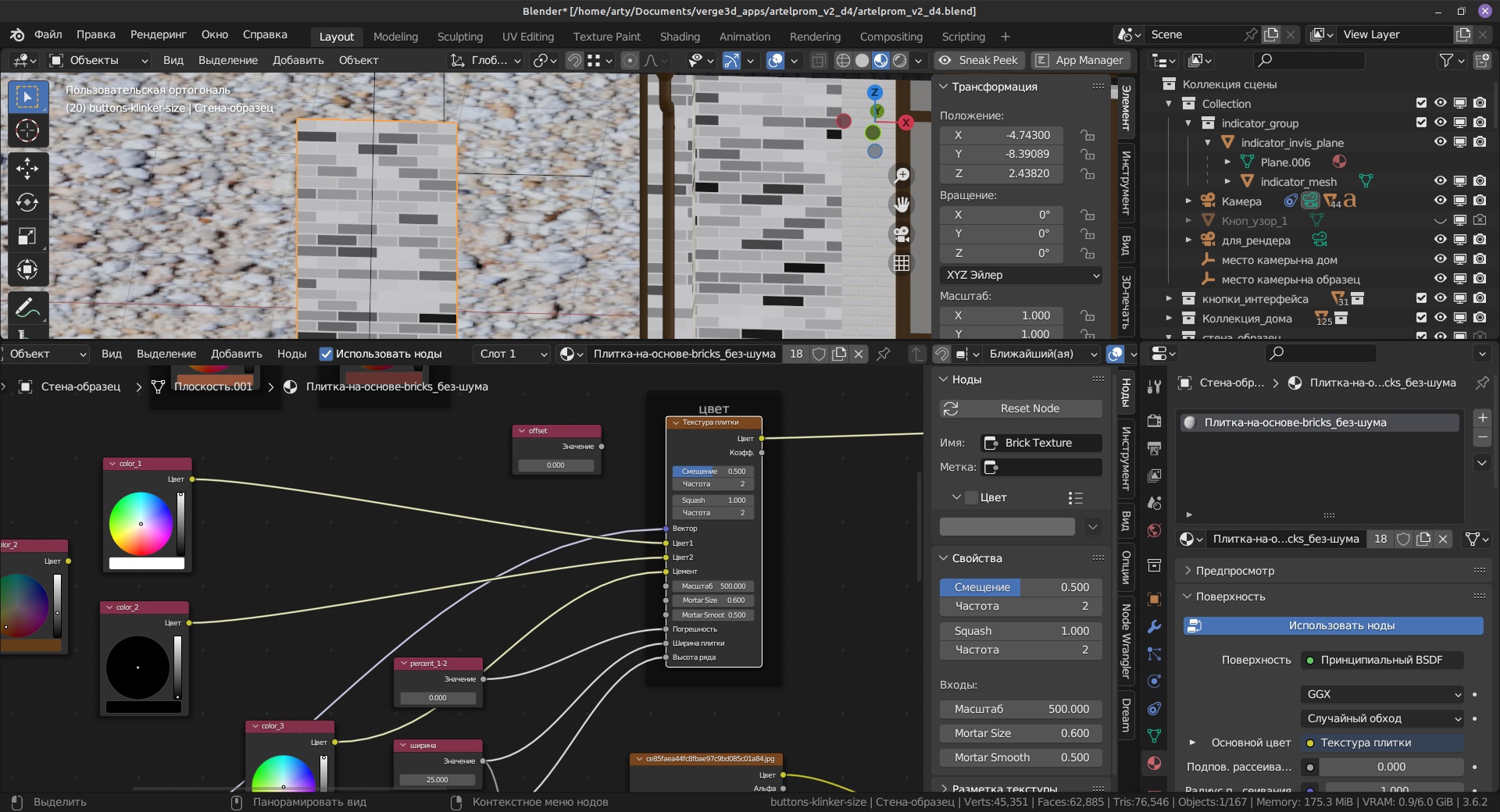The width and height of the screenshot is (1500, 812).
Task: Toggle the Цвет node color checkbox
Action: tap(971, 497)
